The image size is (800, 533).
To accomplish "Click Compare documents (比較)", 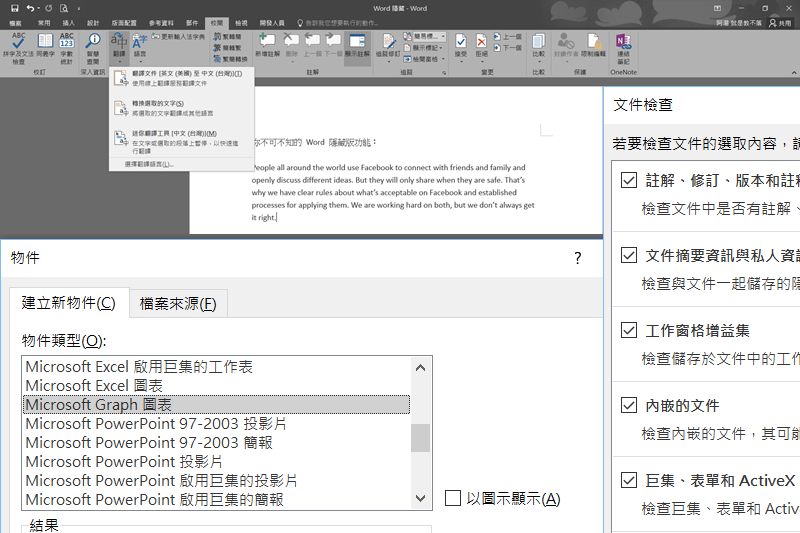I will point(538,46).
